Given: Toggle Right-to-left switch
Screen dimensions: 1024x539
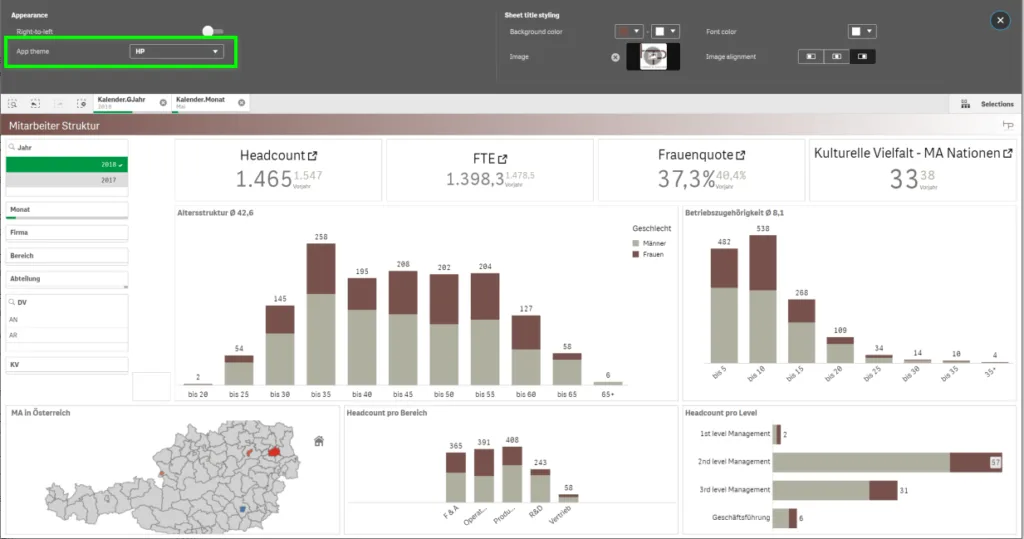Looking at the screenshot, I should (212, 31).
